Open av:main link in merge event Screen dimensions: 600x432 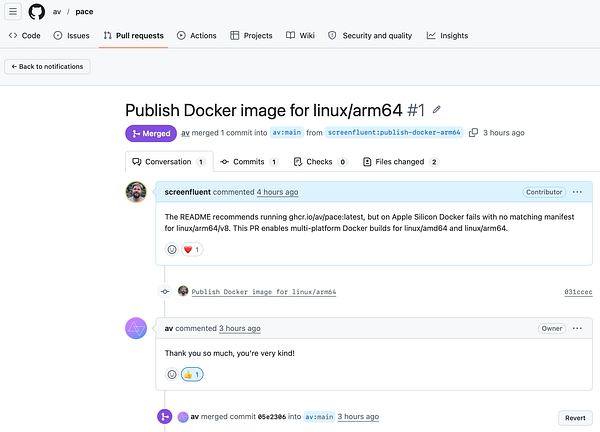tap(319, 416)
